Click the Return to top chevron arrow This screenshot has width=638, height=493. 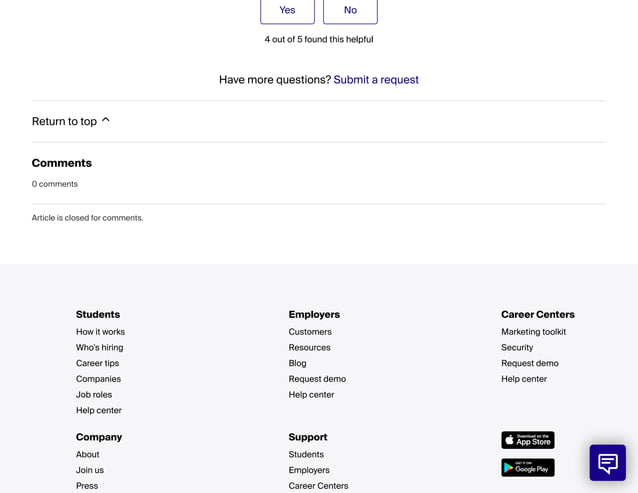coord(106,120)
